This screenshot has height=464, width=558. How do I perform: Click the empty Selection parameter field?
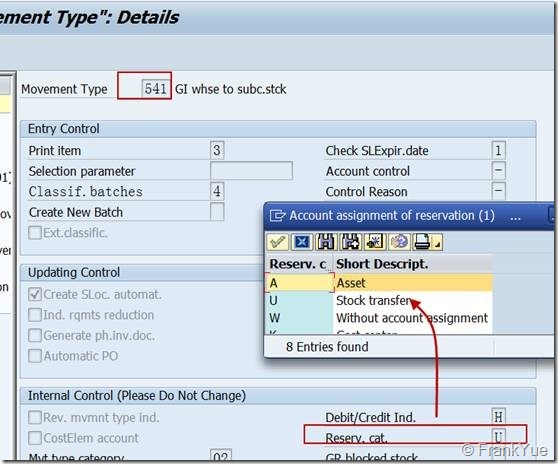tap(251, 171)
